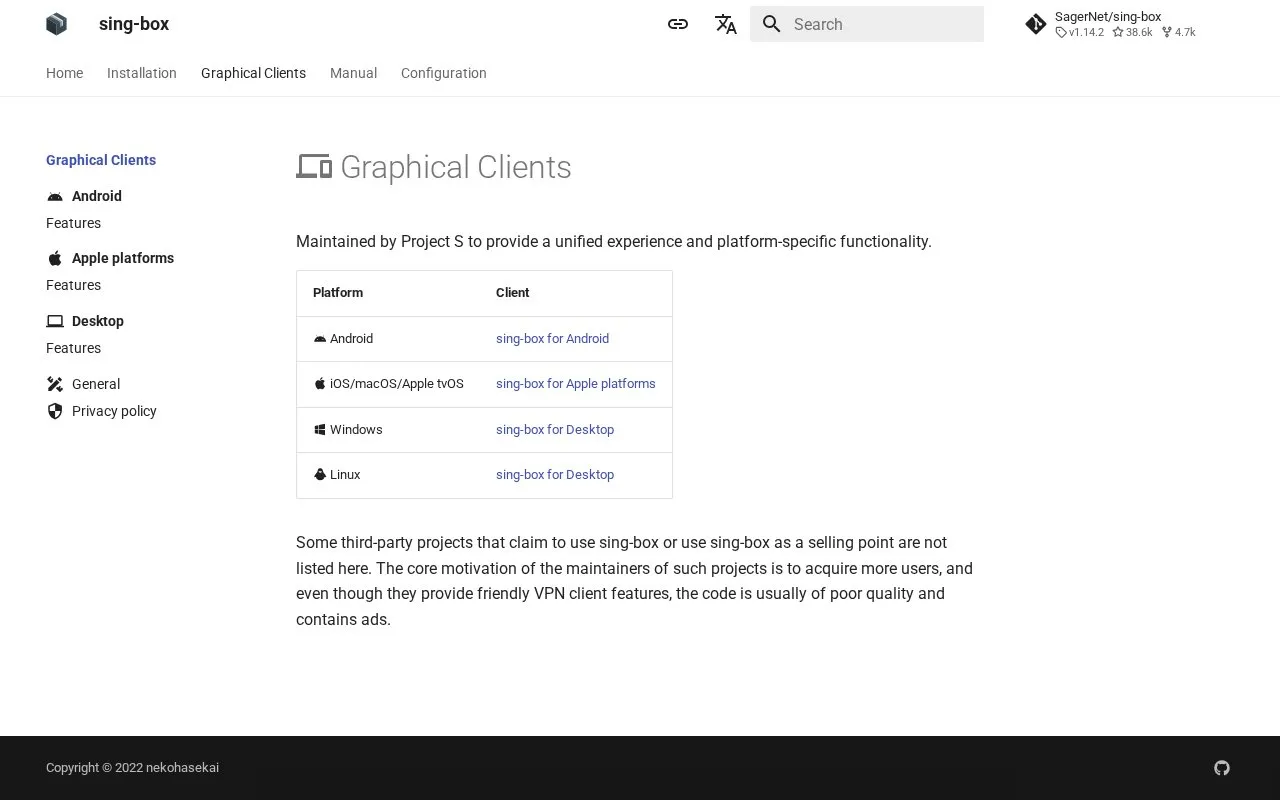The height and width of the screenshot is (800, 1280).
Task: Switch to the Installation tab
Action: 142,73
